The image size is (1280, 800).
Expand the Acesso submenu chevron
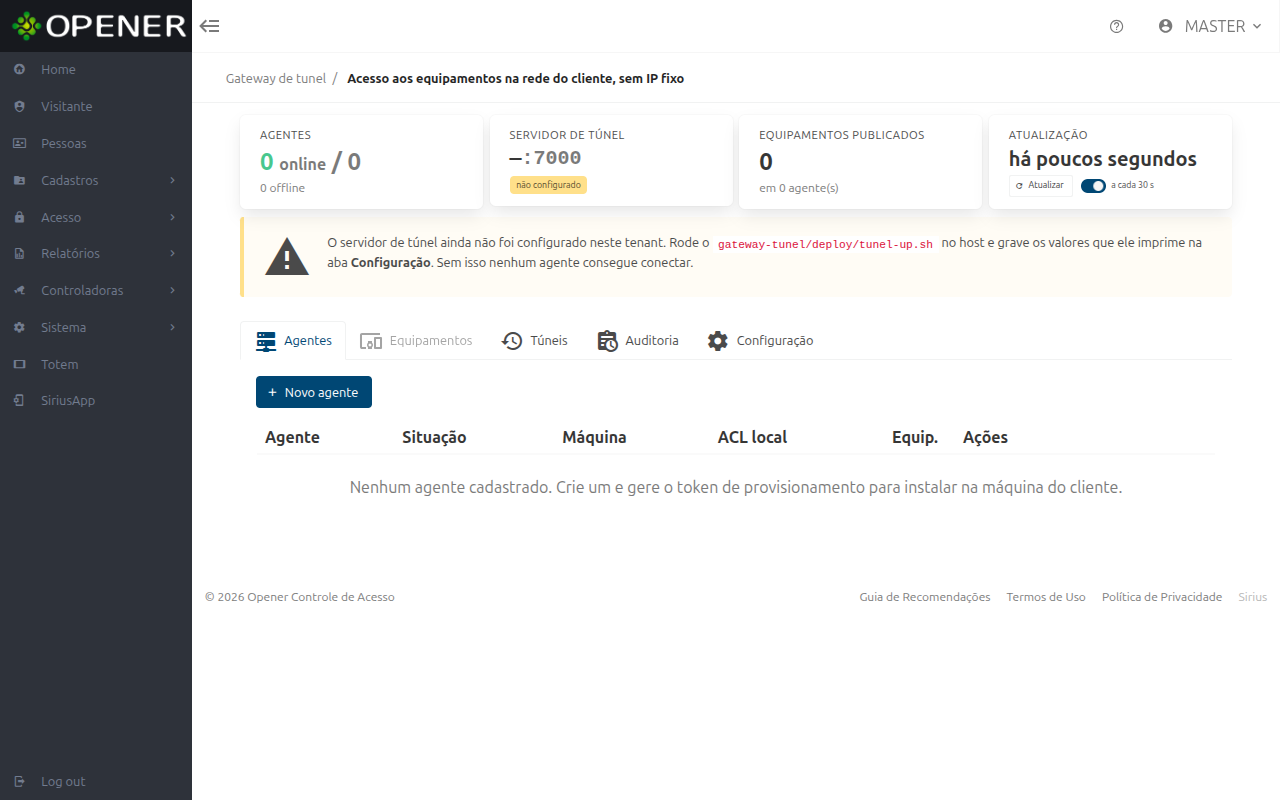pyautogui.click(x=172, y=217)
